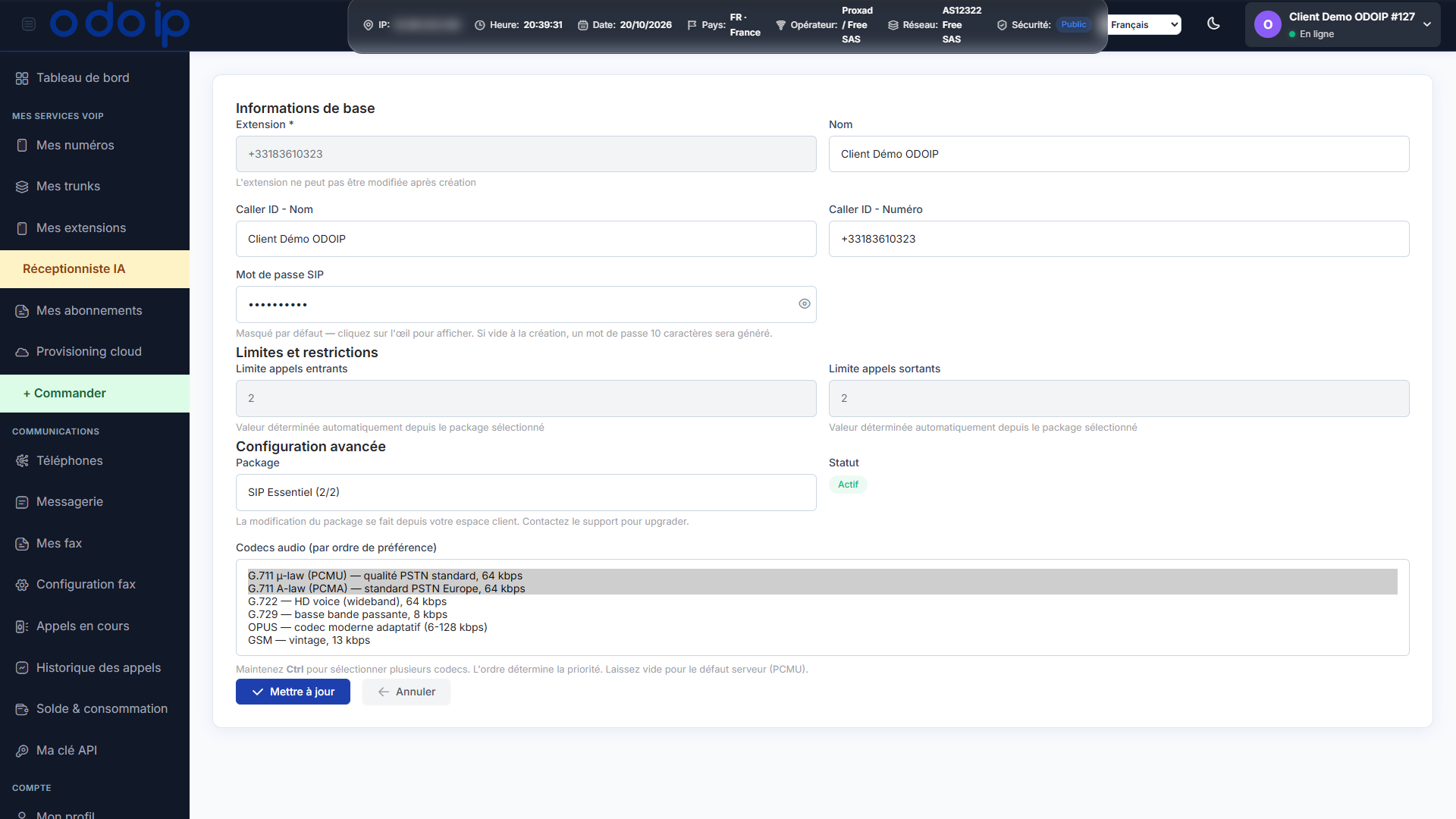Screen dimensions: 1456x819
Task: Click Provisioning cloud icon
Action: click(22, 352)
